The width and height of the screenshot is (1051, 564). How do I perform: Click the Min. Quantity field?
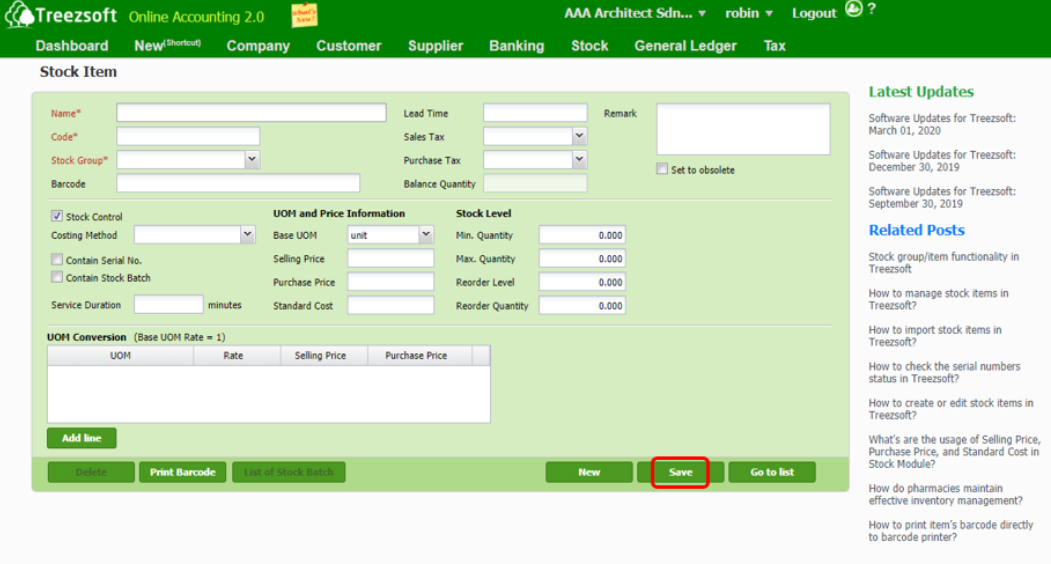[582, 235]
